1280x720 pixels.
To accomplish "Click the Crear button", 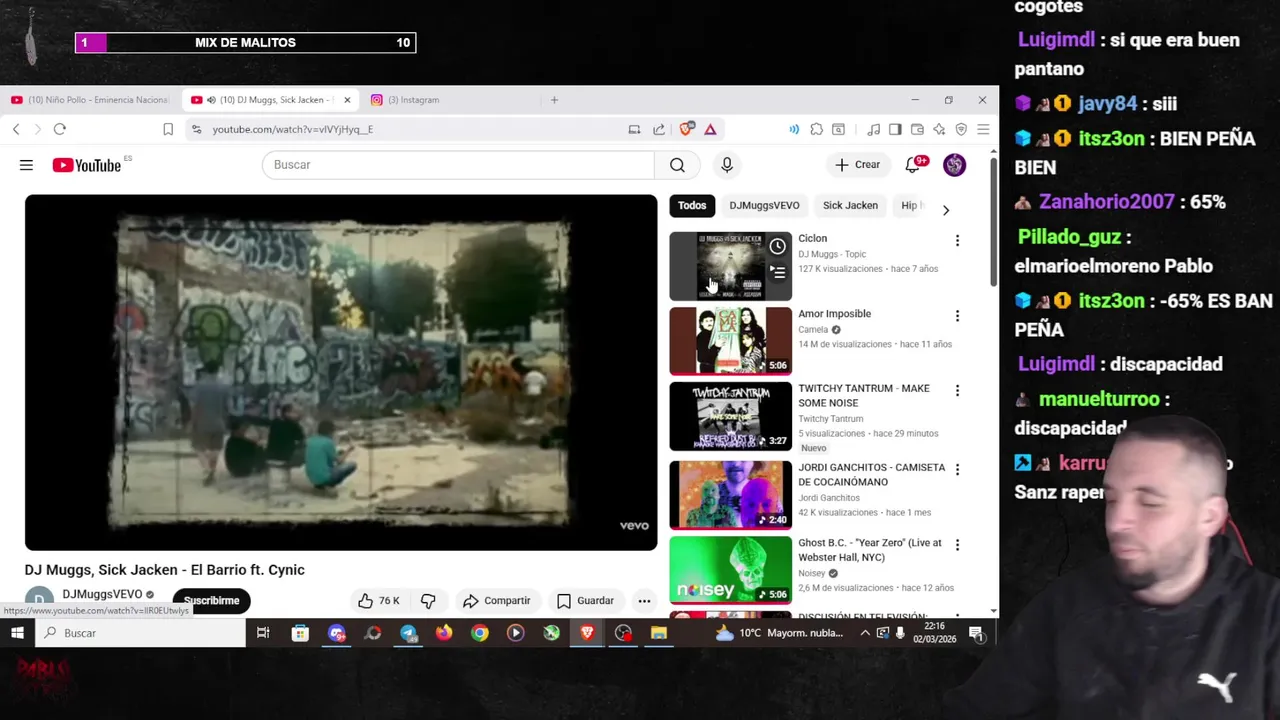I will point(857,165).
